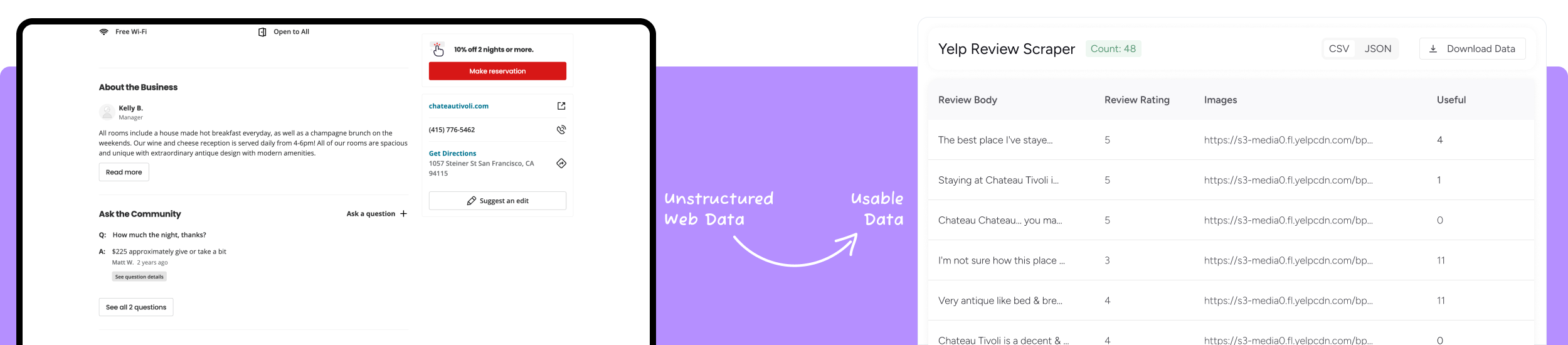Switch output format to JSON
Screen dimensions: 1568x345
coord(1378,49)
